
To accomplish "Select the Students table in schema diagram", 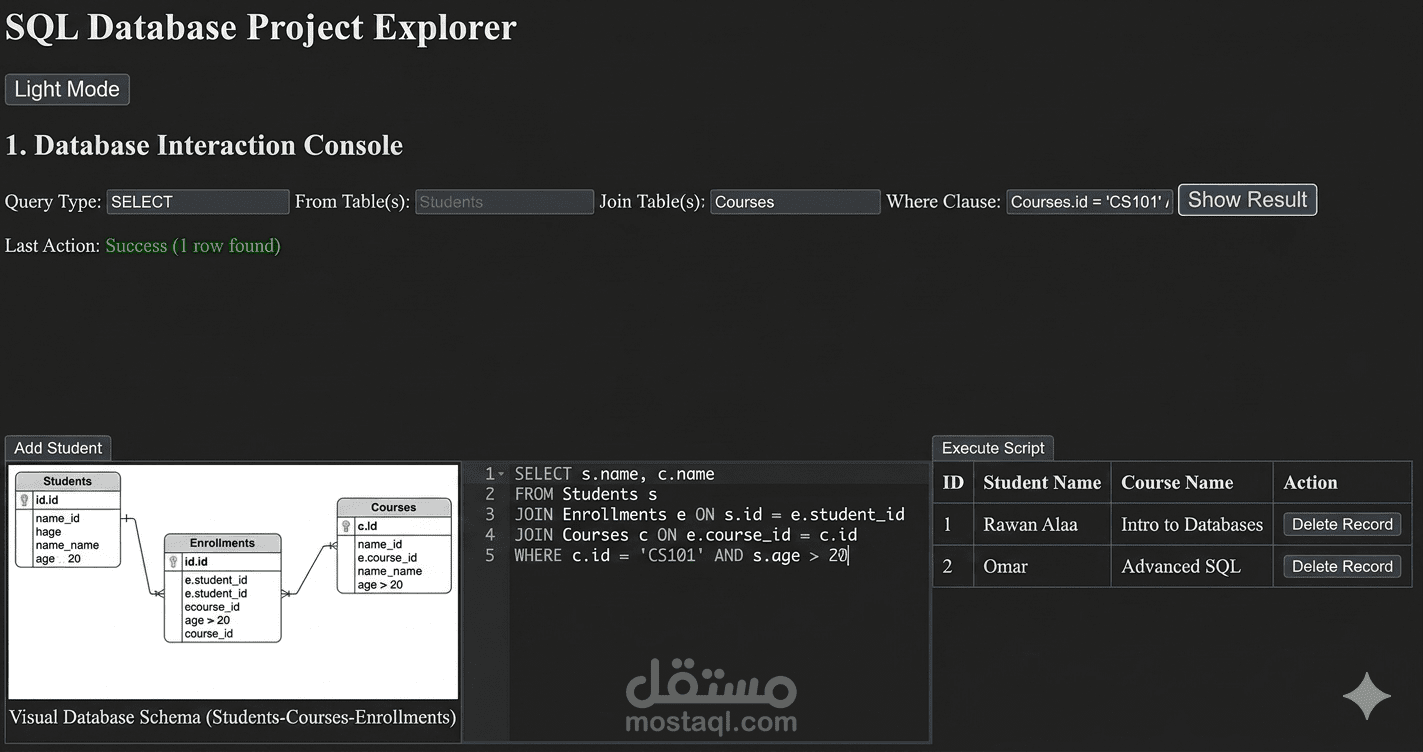I will click(68, 520).
